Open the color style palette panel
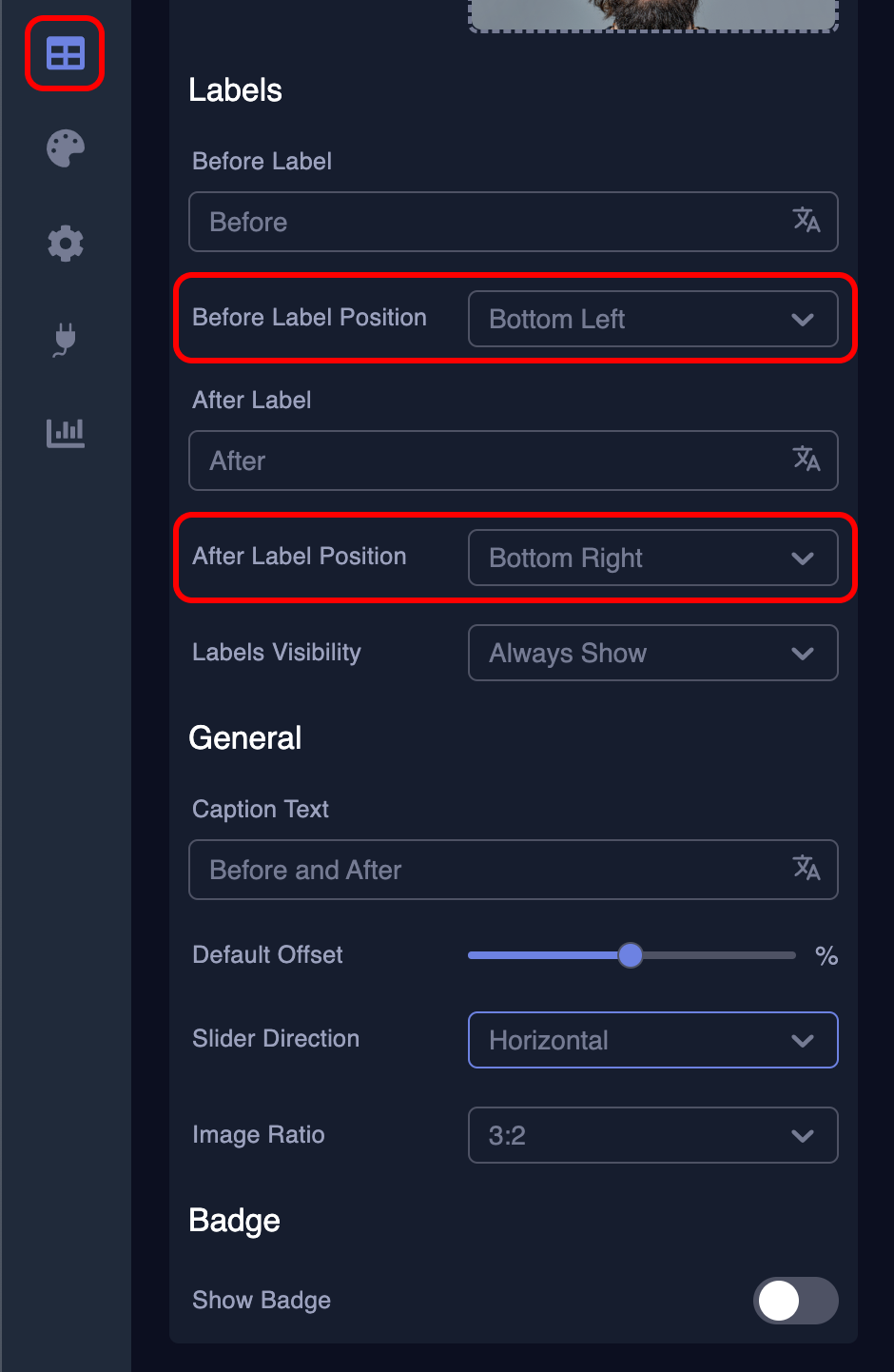The image size is (894, 1372). coord(64,148)
